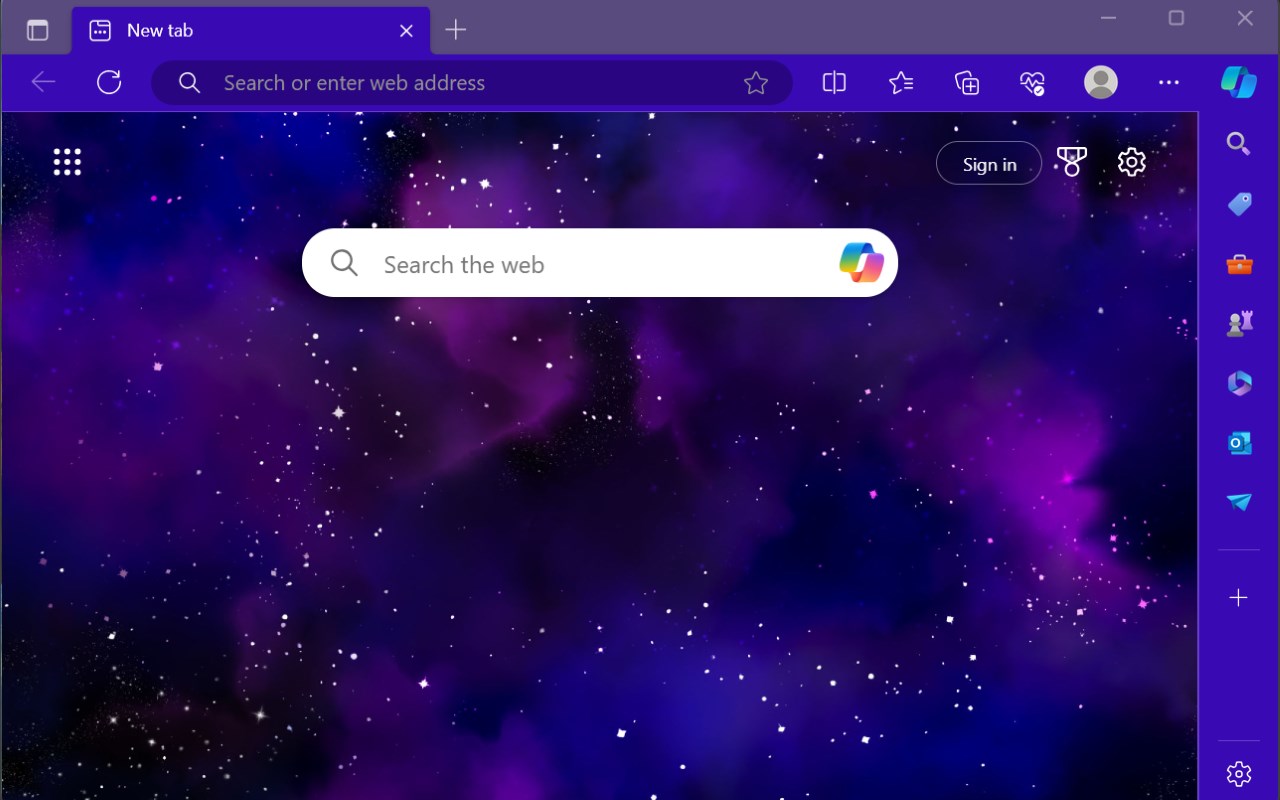Open sidebar Search
1280x800 pixels.
1238,144
